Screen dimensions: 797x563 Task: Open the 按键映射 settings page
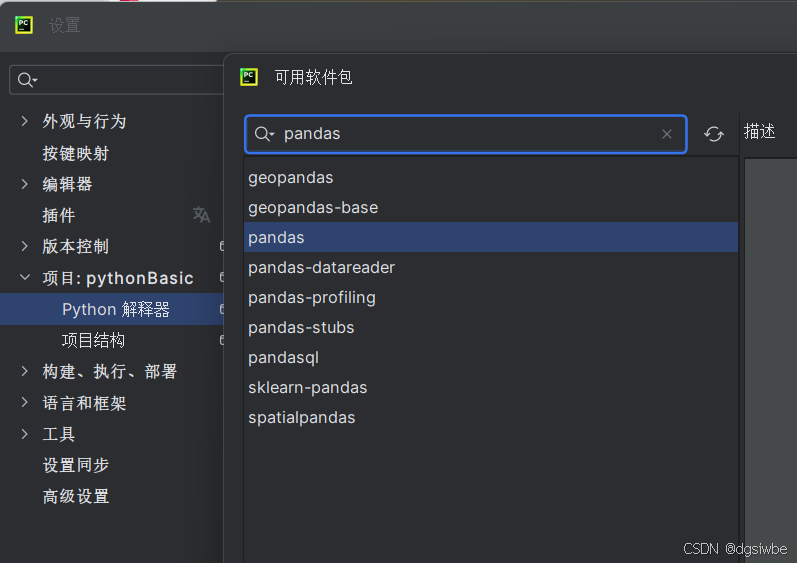point(76,153)
